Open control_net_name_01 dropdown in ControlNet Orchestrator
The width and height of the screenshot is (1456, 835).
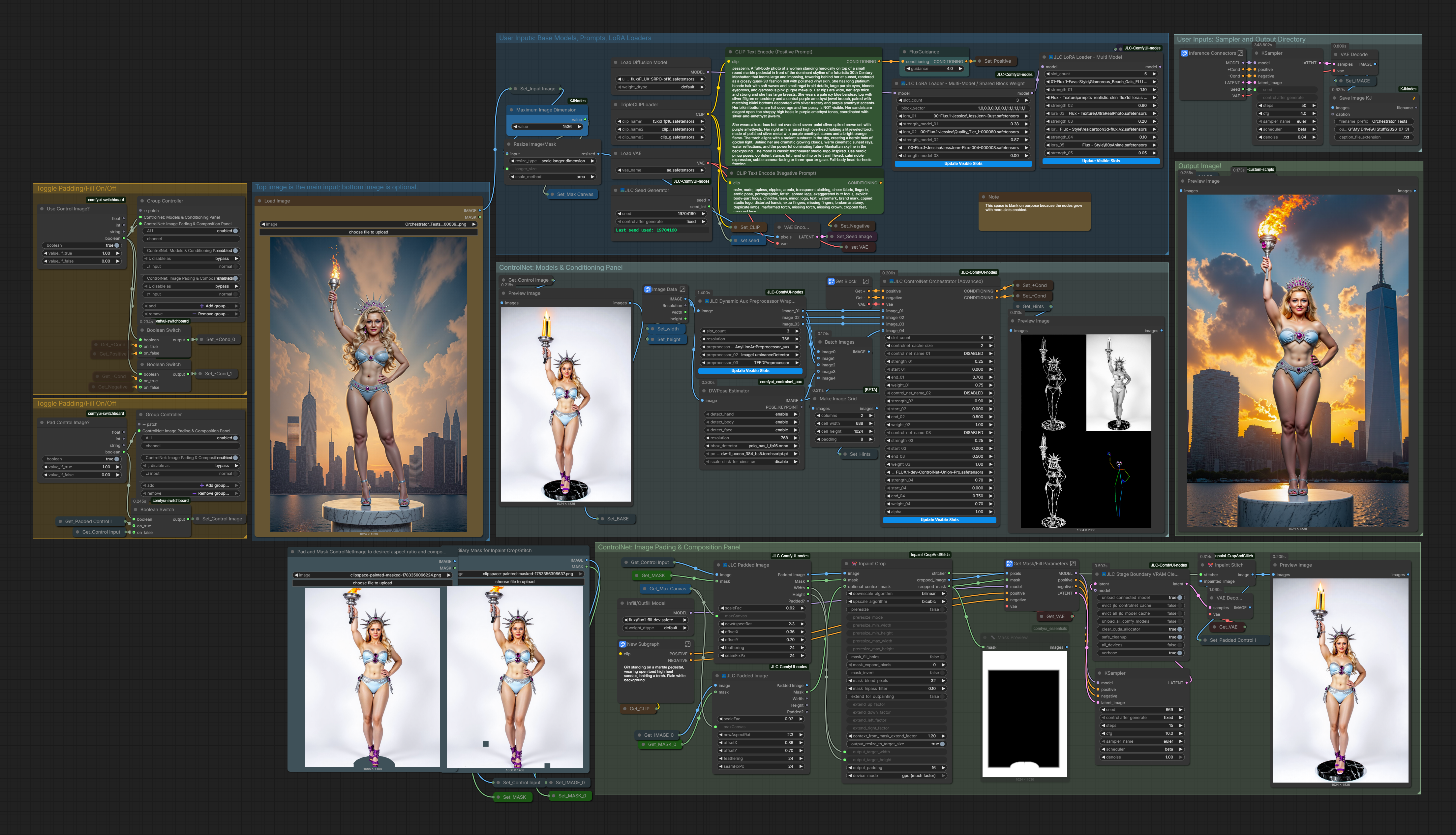point(940,354)
